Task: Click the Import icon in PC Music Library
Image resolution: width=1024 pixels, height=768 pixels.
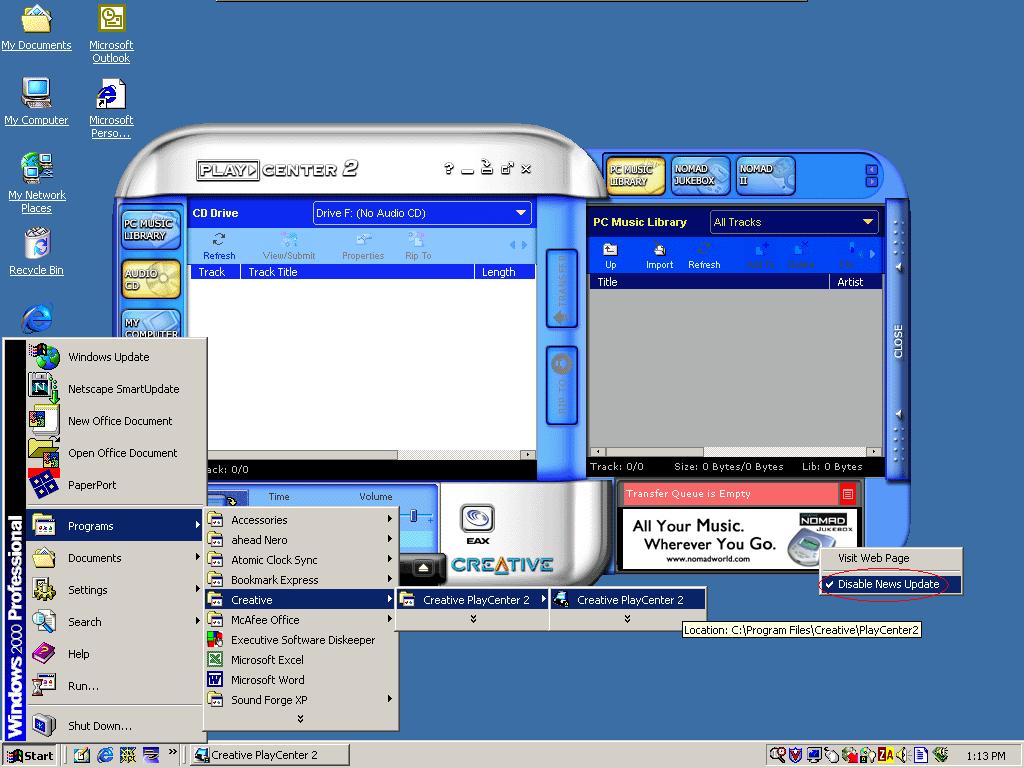Action: [x=660, y=249]
